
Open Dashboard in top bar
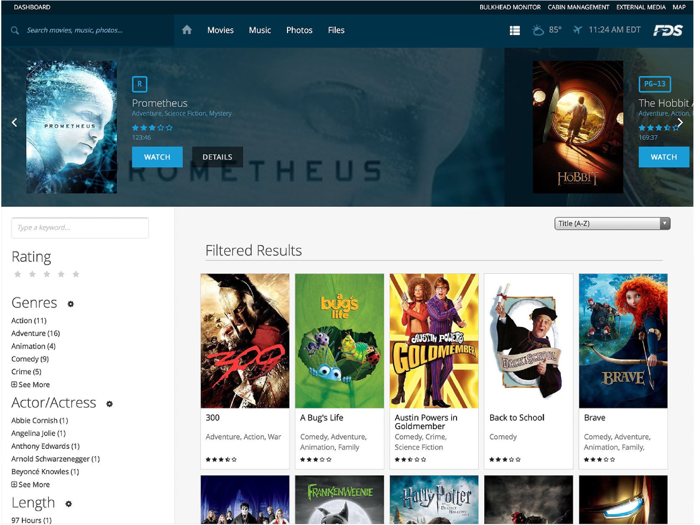coord(32,7)
